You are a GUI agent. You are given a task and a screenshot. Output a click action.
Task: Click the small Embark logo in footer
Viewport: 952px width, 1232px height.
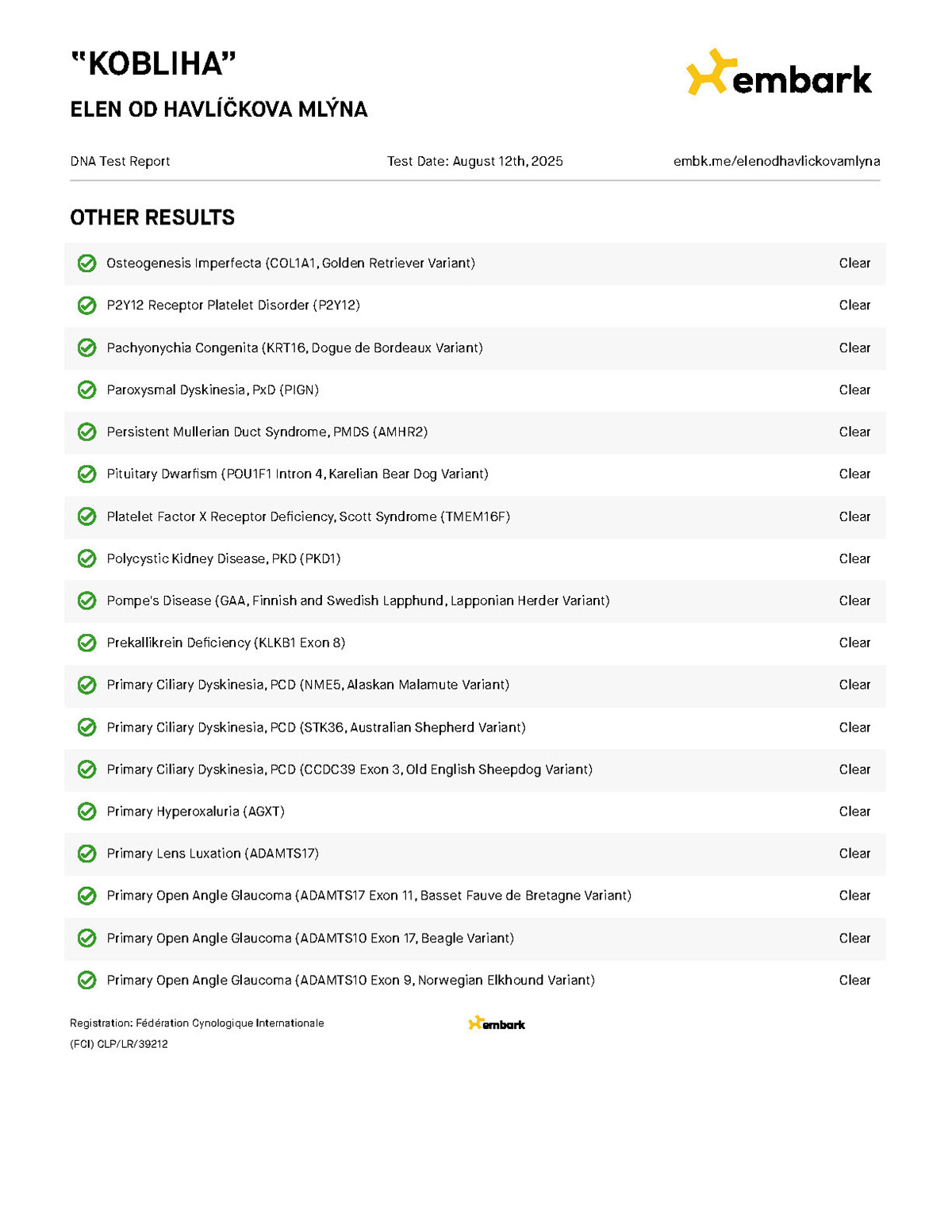(x=497, y=1023)
